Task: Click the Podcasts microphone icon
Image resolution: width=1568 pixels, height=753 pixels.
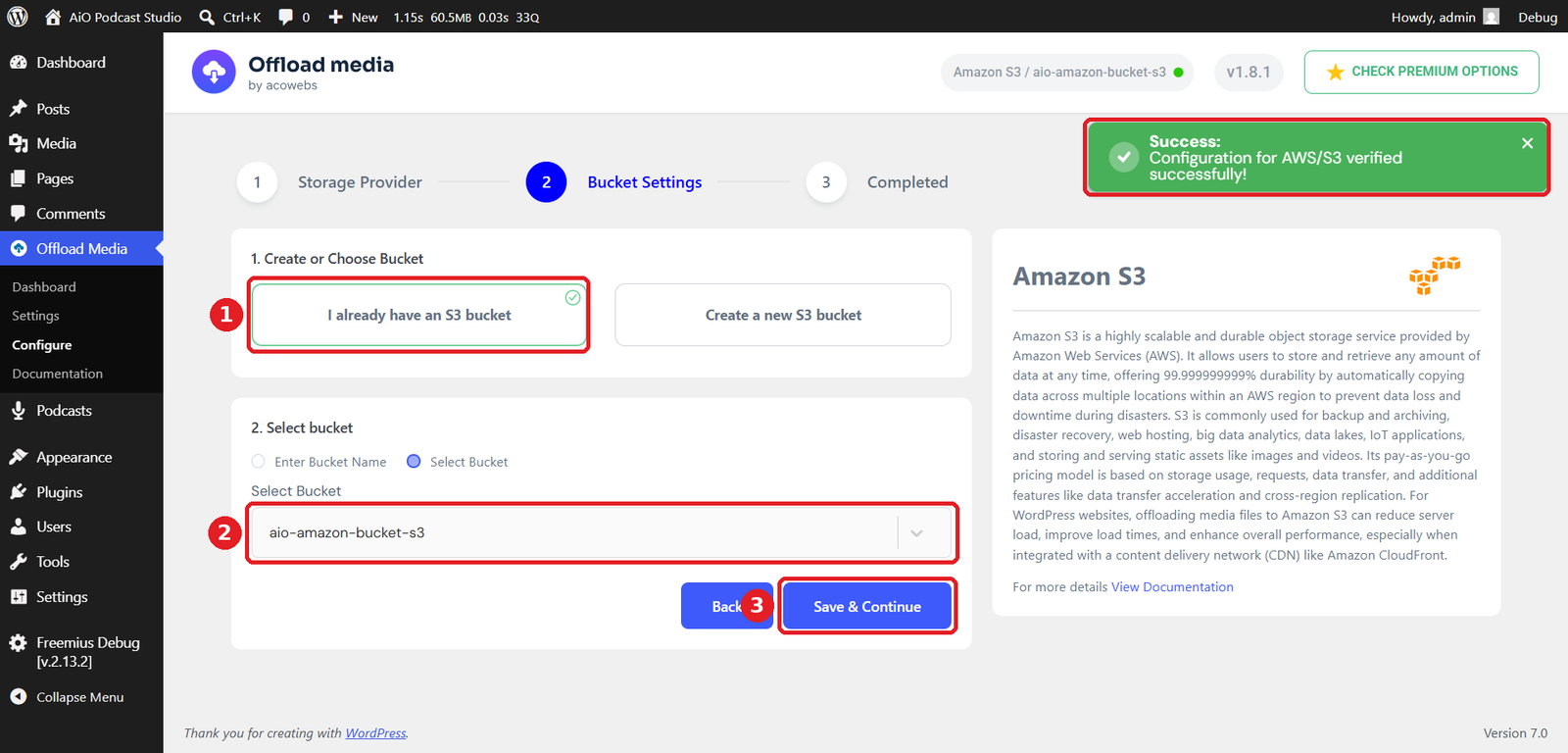Action: [x=19, y=411]
